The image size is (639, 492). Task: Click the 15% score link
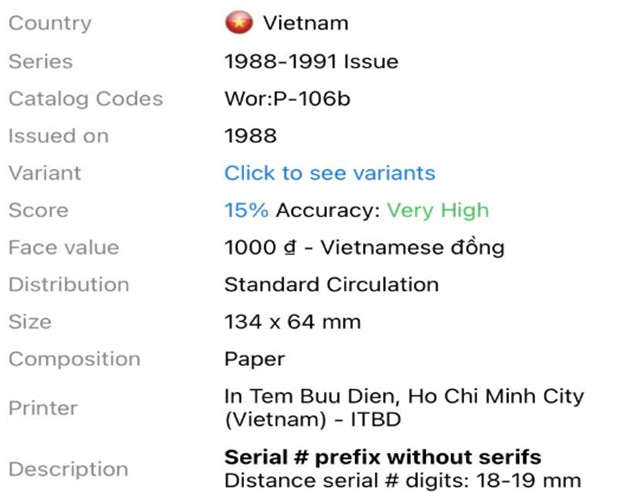click(246, 210)
